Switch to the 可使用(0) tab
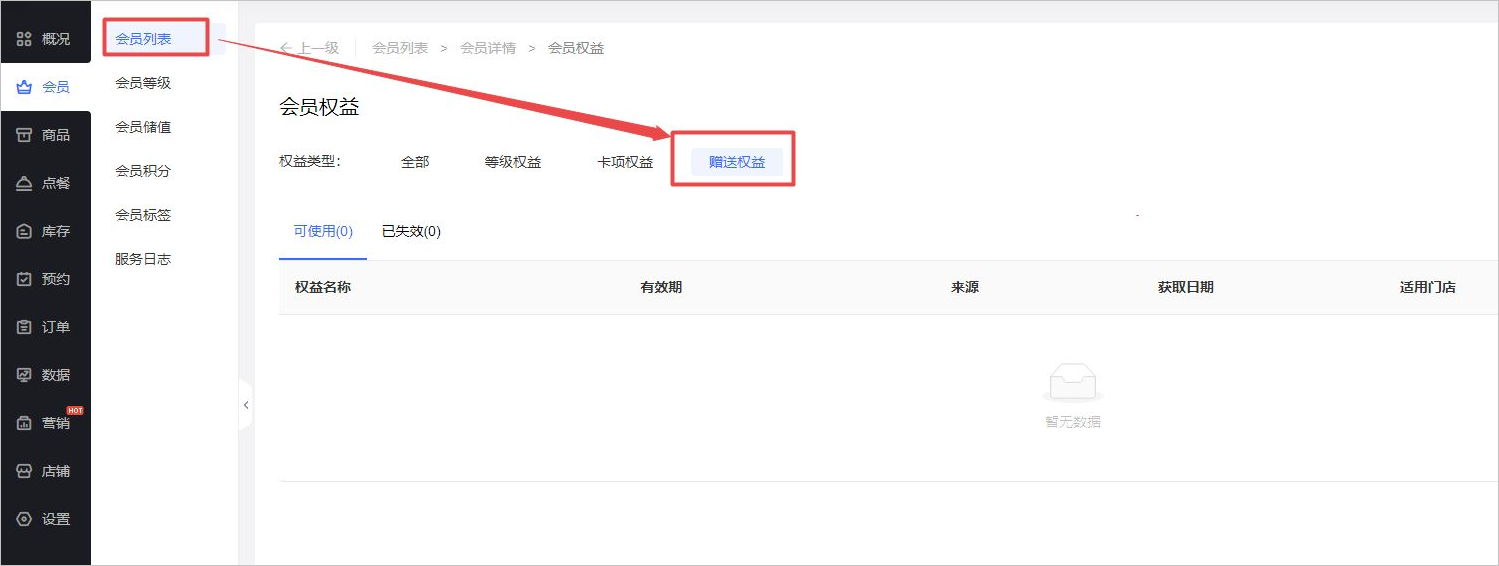 (323, 232)
